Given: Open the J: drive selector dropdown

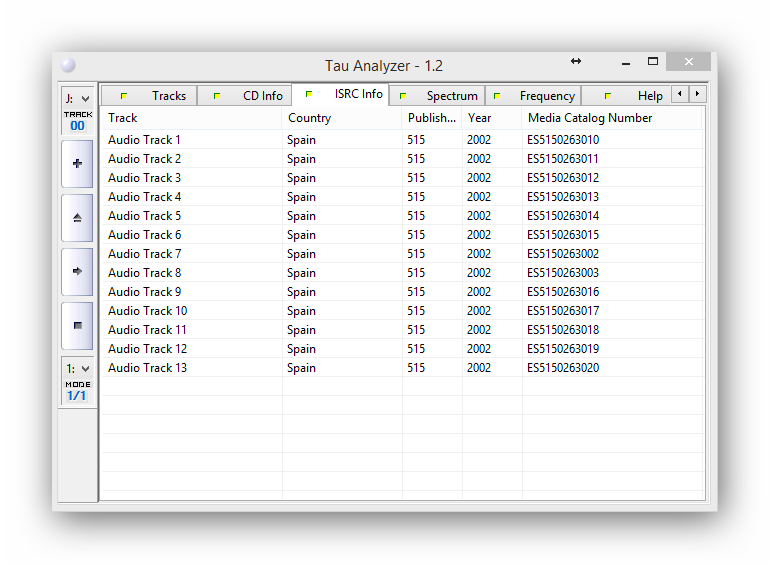Looking at the screenshot, I should click(x=77, y=98).
